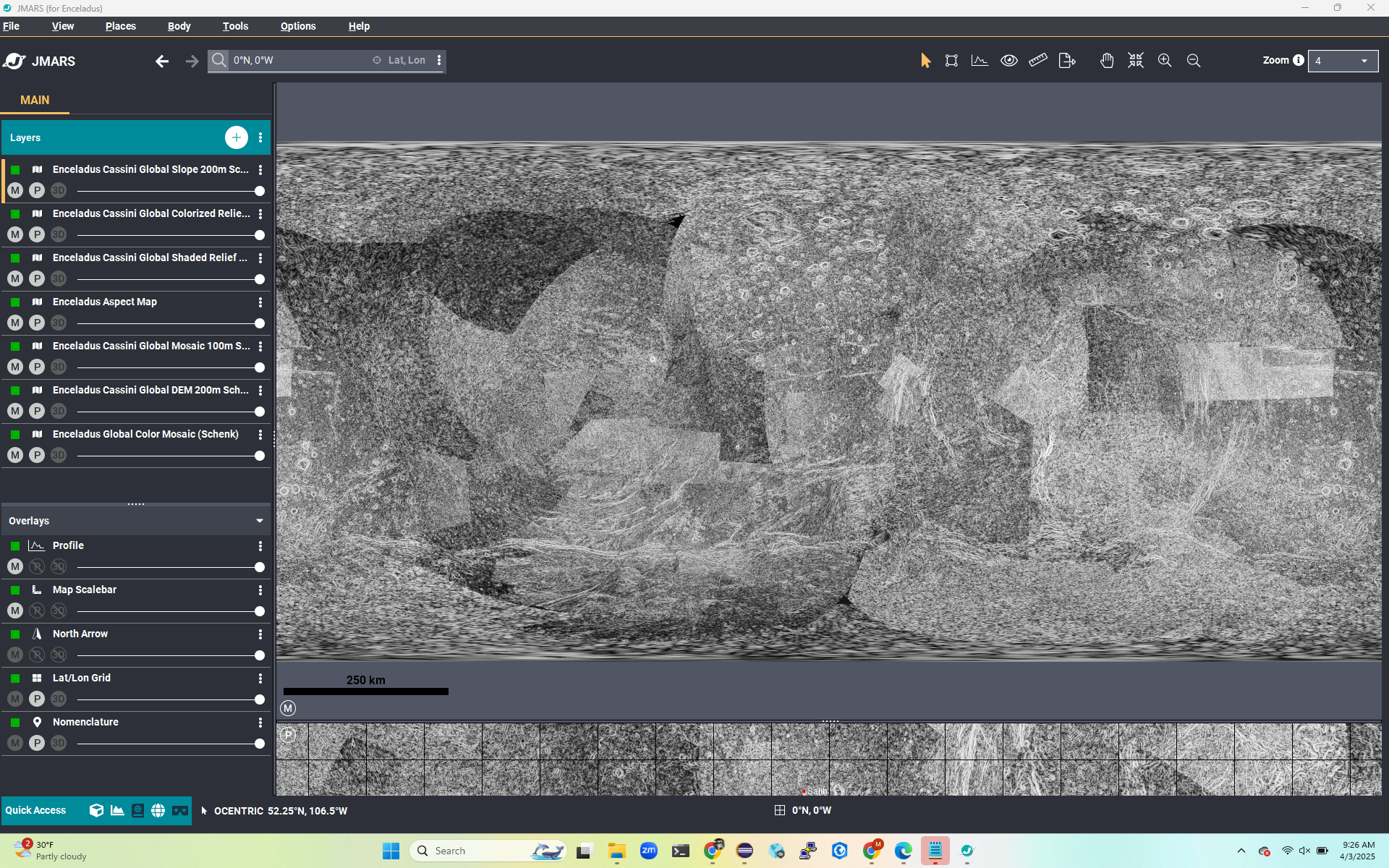The height and width of the screenshot is (868, 1389).
Task: Open the Tools menu
Action: click(x=235, y=26)
